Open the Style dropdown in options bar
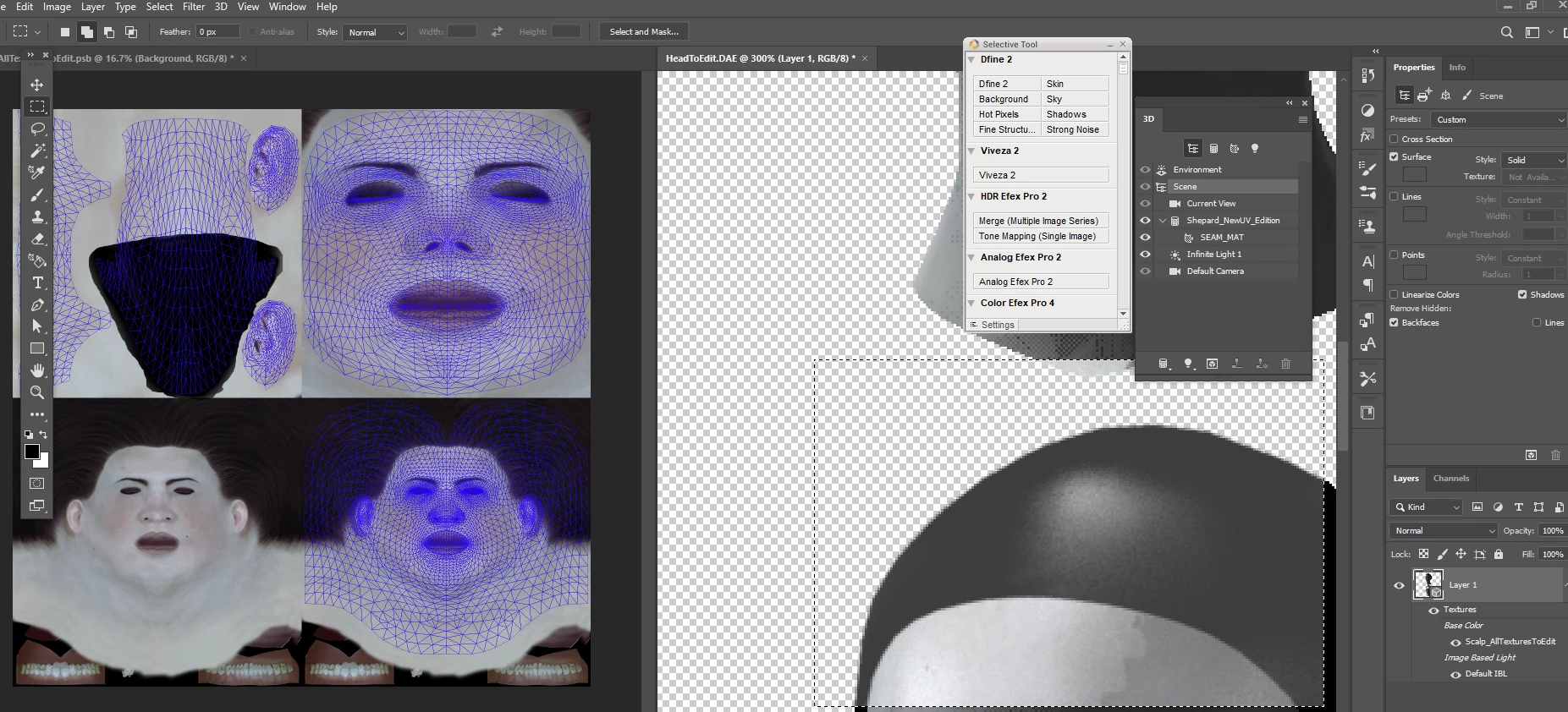Screen dimensions: 1568x712 tap(375, 32)
